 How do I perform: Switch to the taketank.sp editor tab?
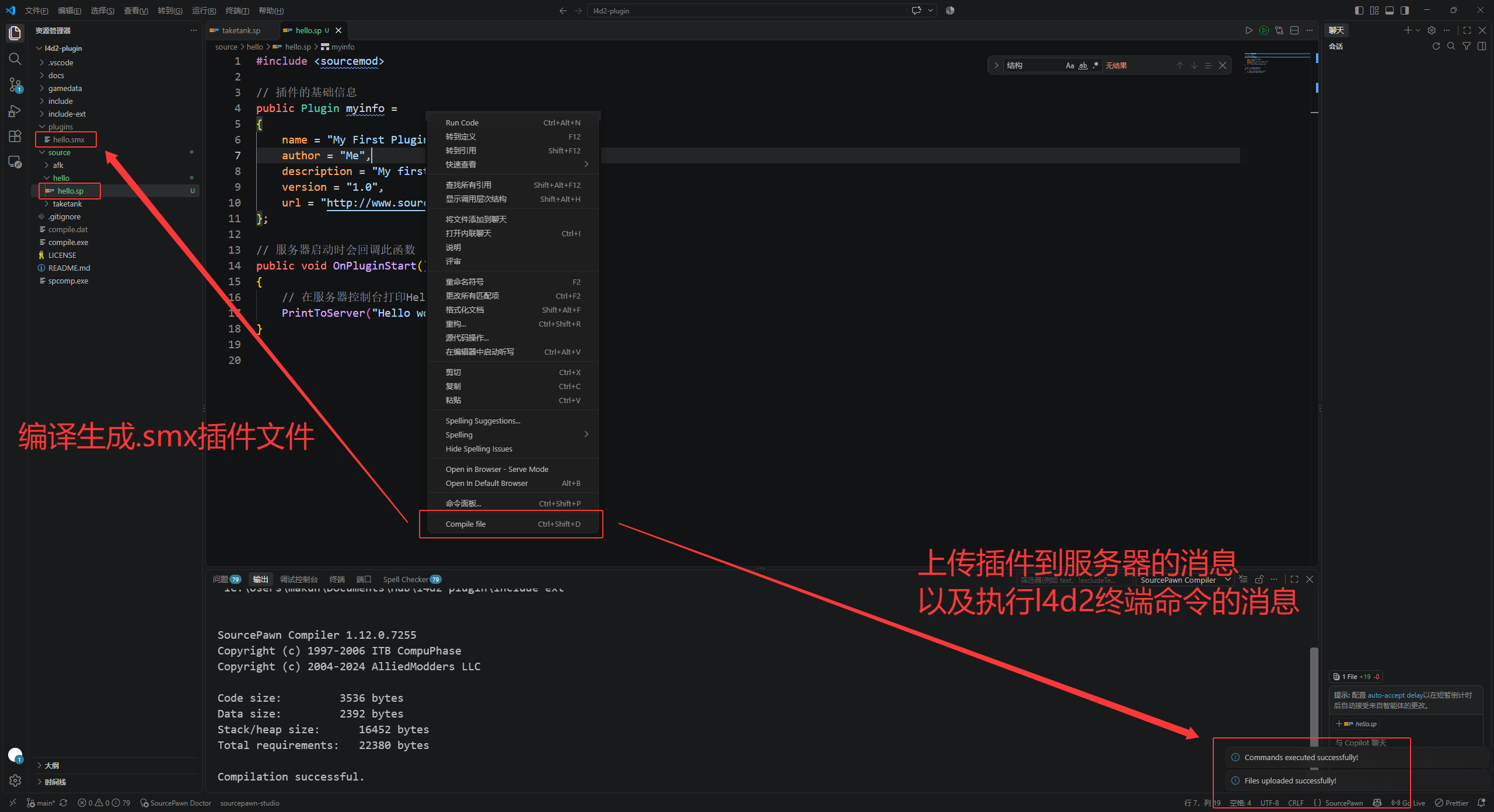coord(241,30)
